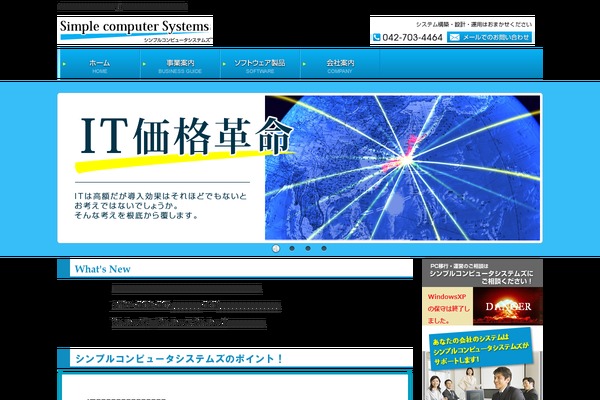Go to the ホーム HOME menu item
Viewport: 600px width, 400px height.
(99, 65)
